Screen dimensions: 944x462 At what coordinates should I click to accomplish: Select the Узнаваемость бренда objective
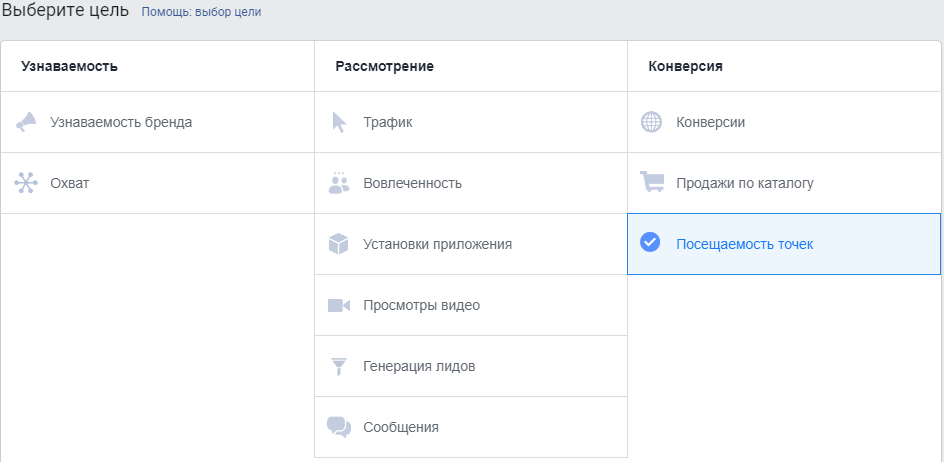[121, 122]
